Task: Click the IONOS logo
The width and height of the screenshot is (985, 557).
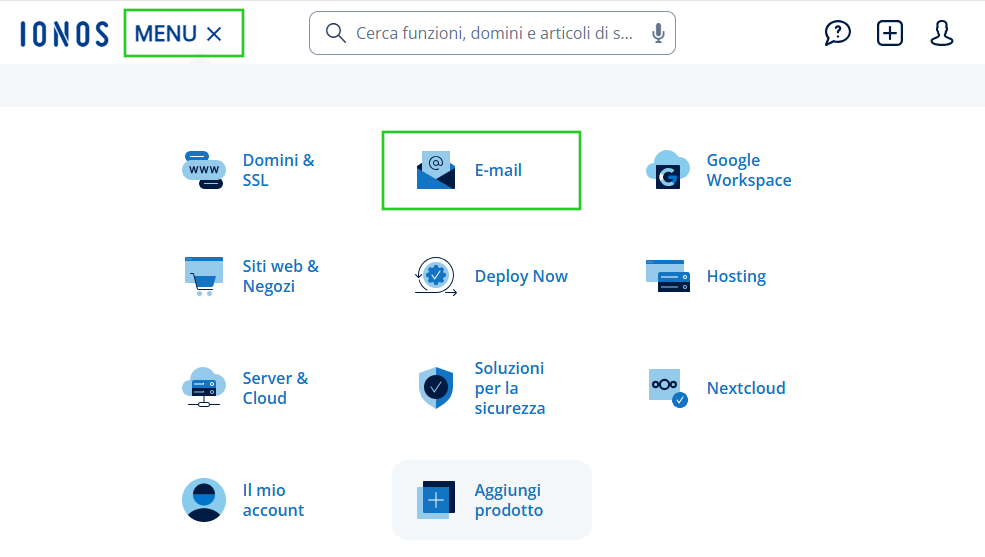Action: (64, 34)
